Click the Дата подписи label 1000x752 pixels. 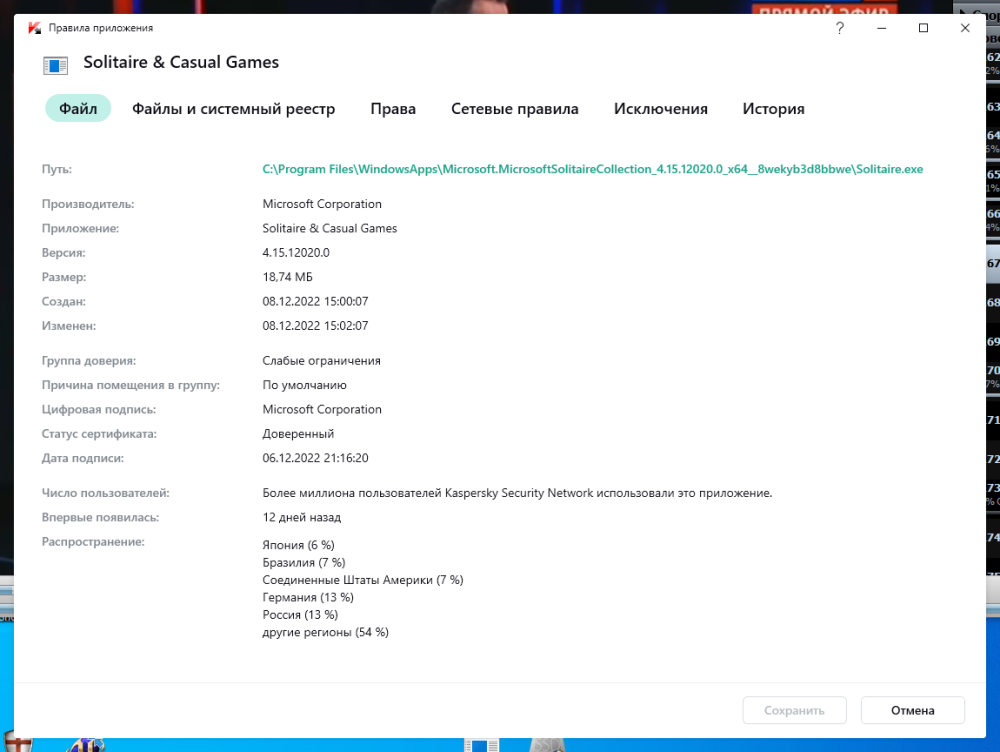pyautogui.click(x=83, y=458)
